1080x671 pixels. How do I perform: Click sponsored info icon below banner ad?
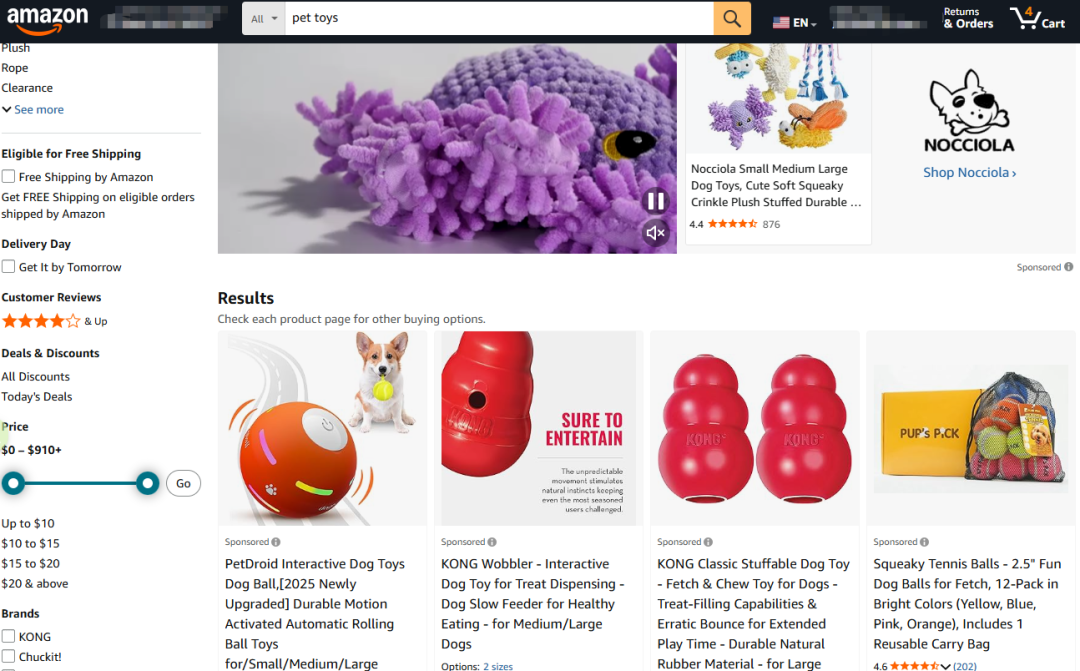[x=1068, y=267]
